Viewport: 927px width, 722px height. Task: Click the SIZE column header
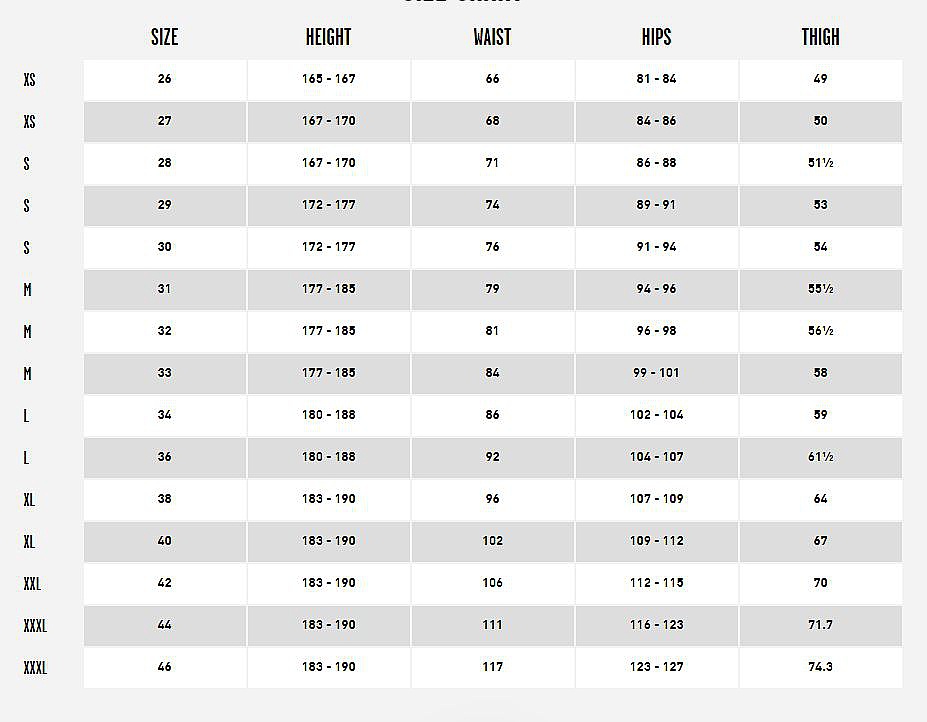[164, 37]
